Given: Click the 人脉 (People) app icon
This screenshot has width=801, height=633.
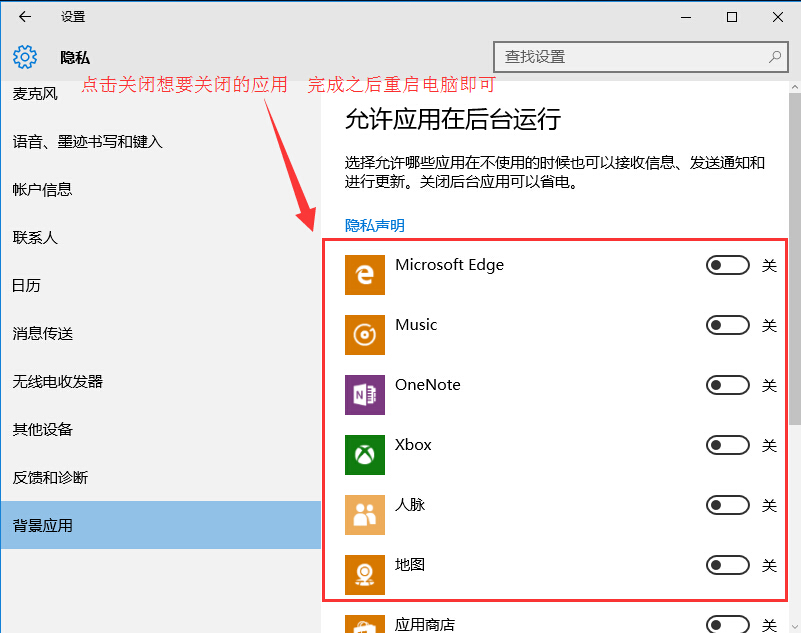Looking at the screenshot, I should point(365,515).
